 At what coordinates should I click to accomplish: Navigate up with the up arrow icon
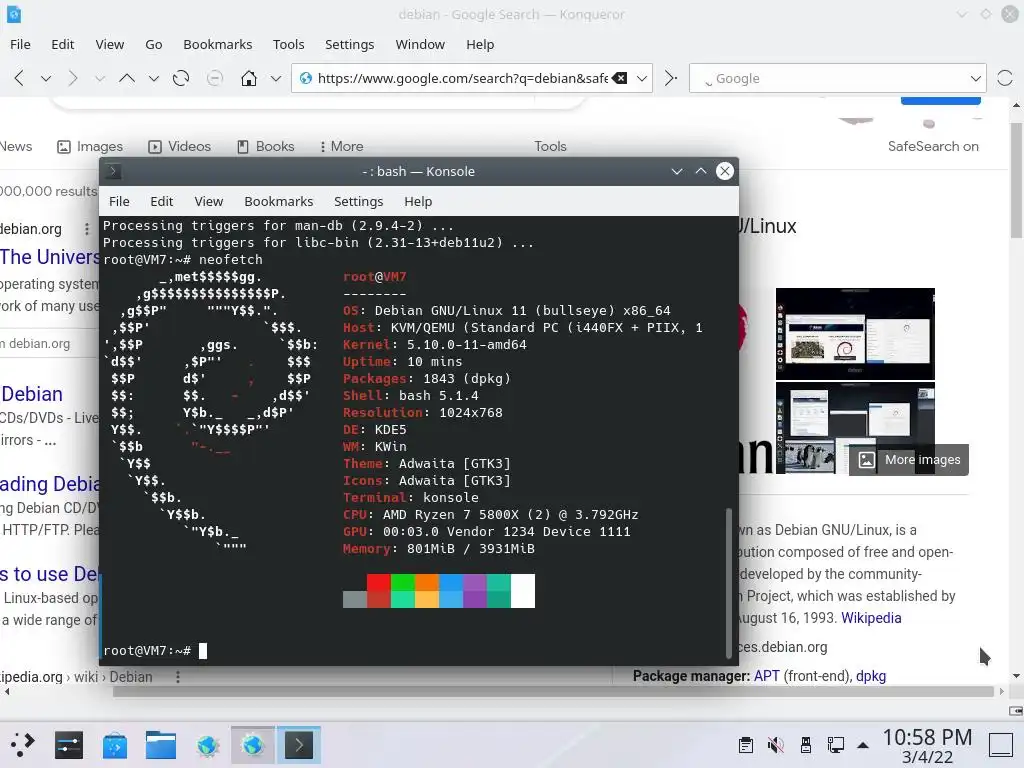(x=127, y=78)
